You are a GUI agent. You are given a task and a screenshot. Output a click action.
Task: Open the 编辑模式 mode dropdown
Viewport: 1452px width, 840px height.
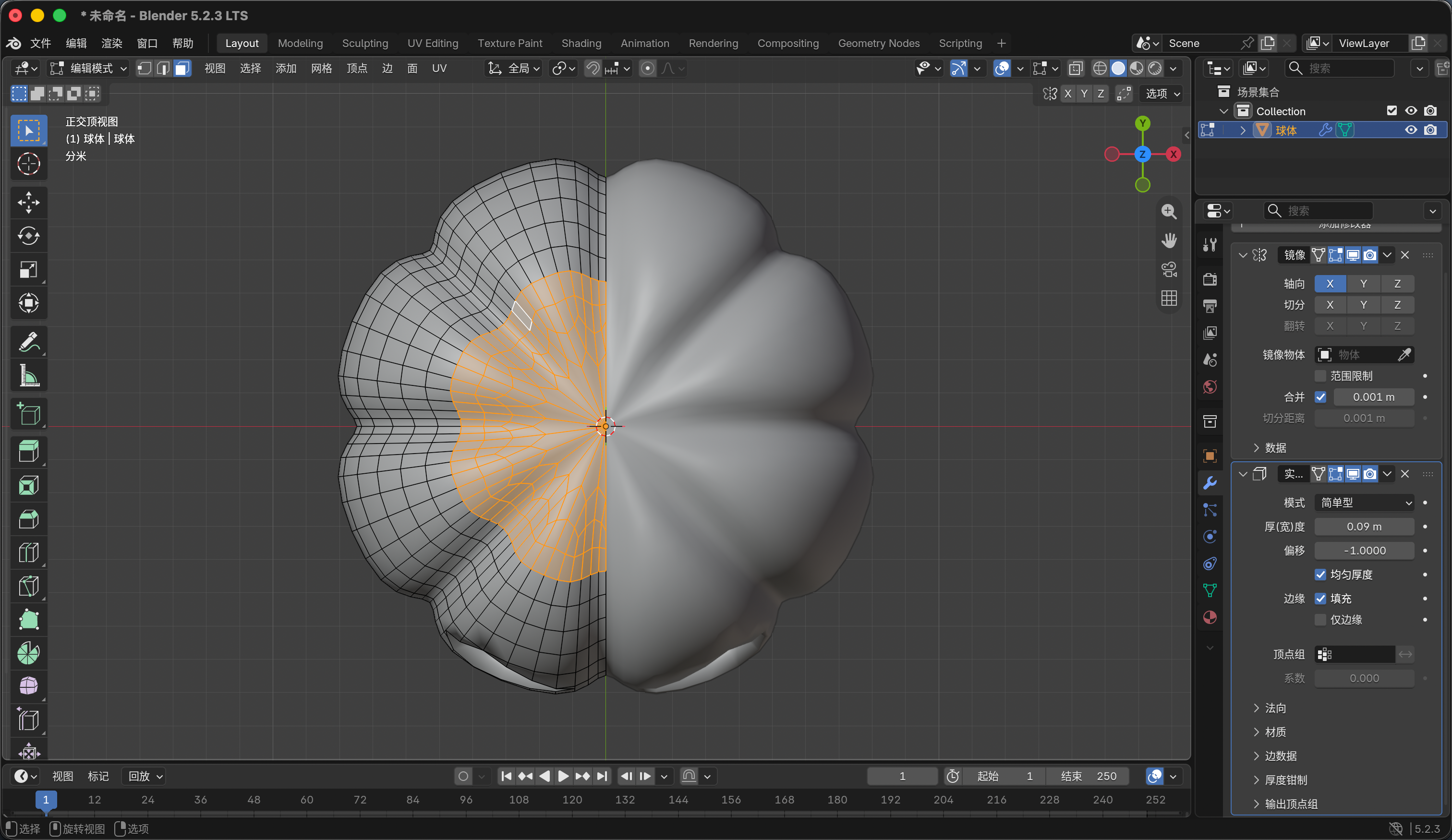coord(88,69)
